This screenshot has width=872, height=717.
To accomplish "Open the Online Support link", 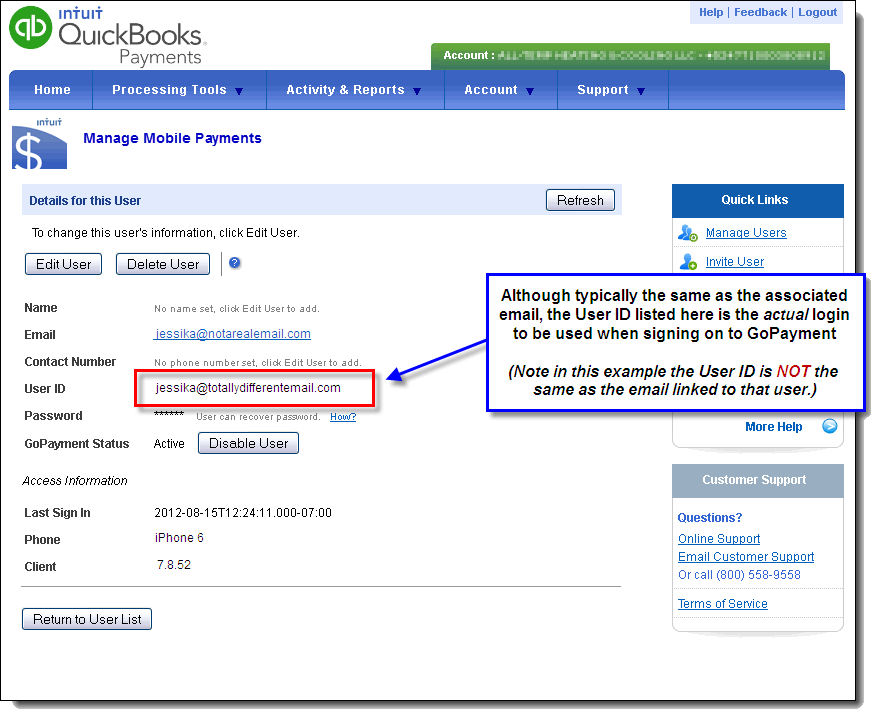I will pyautogui.click(x=719, y=538).
